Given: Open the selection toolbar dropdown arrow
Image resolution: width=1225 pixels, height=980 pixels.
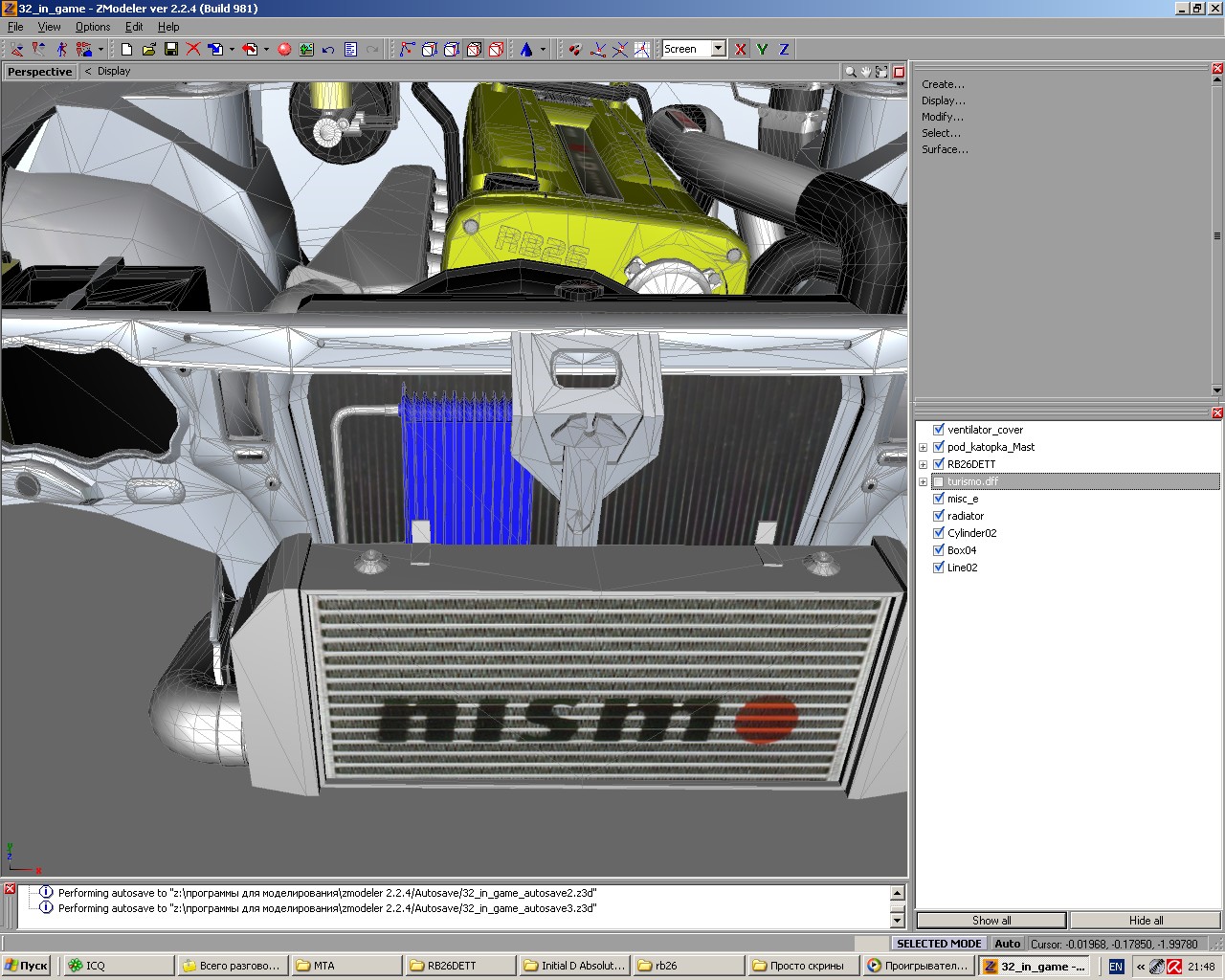Looking at the screenshot, I should (x=100, y=49).
